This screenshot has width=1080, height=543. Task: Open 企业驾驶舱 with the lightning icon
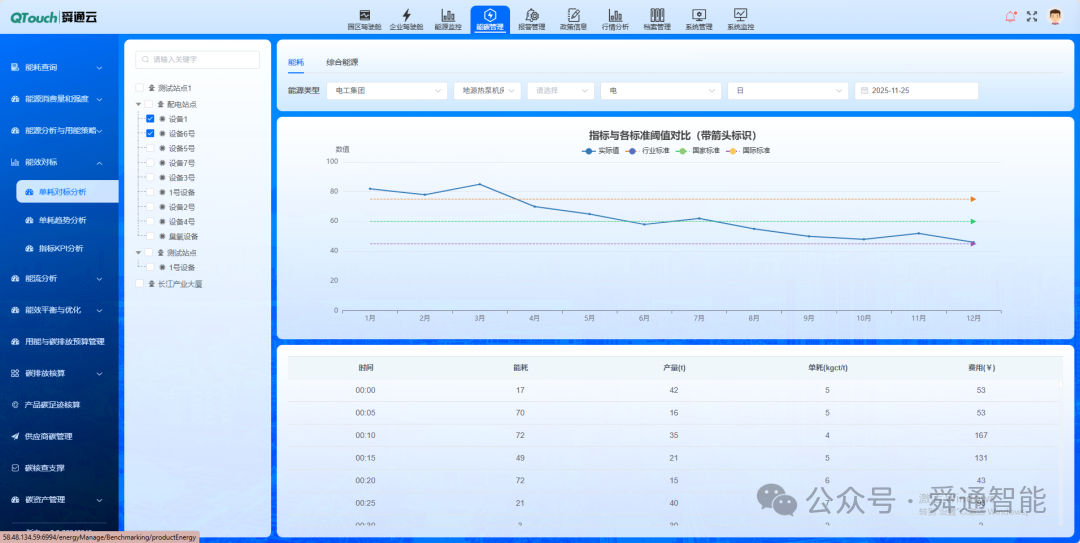(x=406, y=19)
